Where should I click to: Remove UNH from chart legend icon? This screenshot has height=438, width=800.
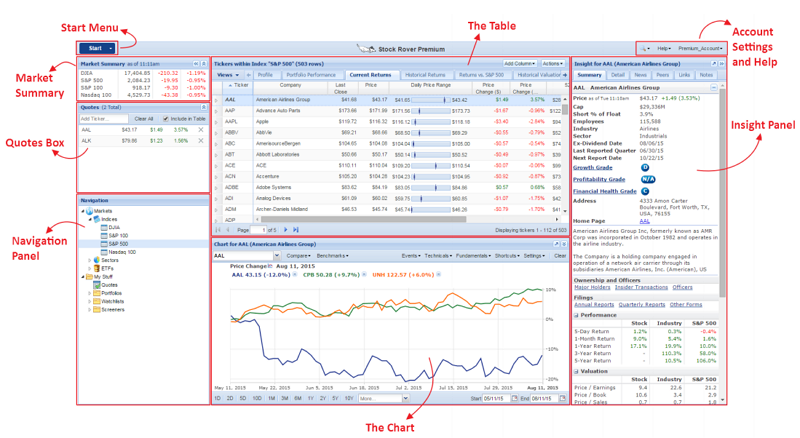click(438, 275)
